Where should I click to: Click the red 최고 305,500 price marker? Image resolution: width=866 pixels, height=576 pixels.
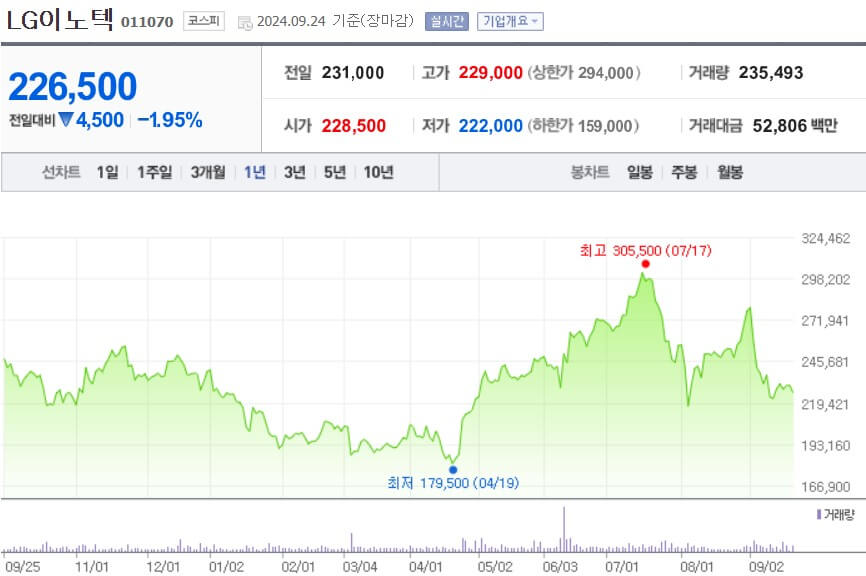click(645, 261)
